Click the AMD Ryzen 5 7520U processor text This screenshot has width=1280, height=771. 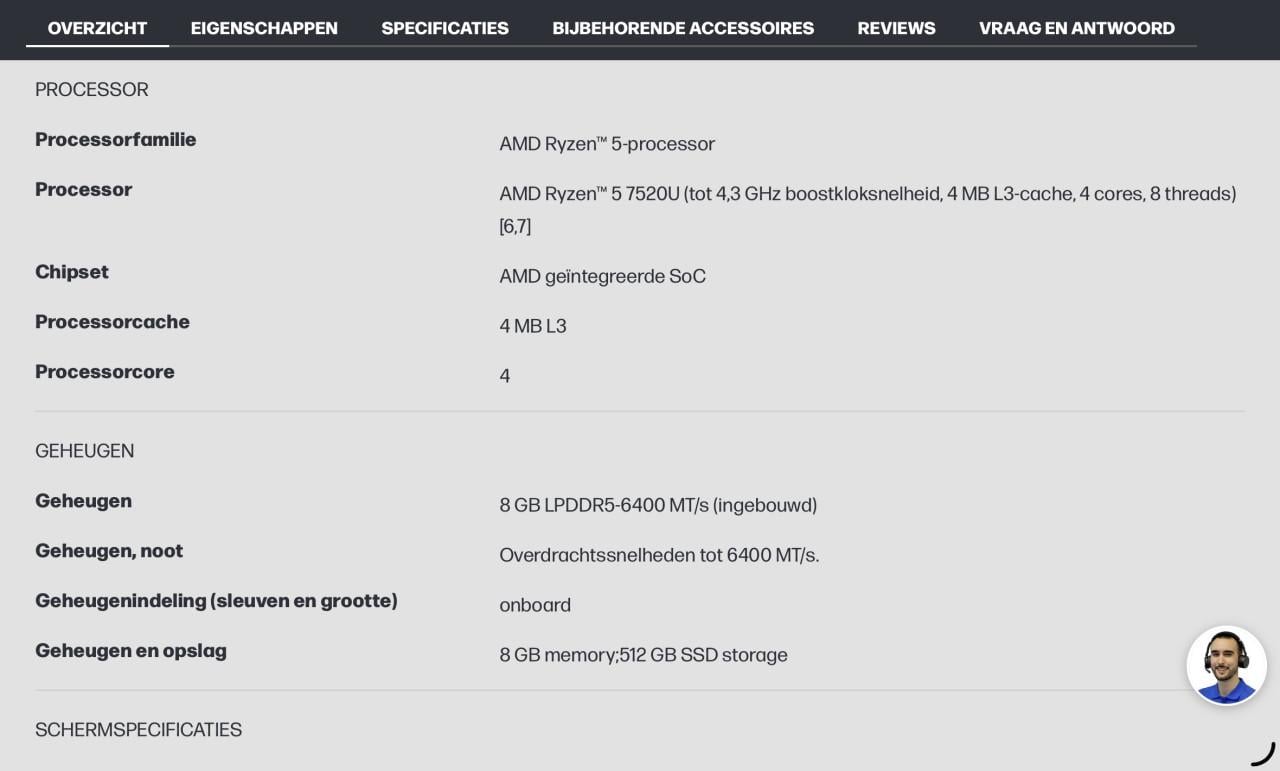(x=868, y=194)
